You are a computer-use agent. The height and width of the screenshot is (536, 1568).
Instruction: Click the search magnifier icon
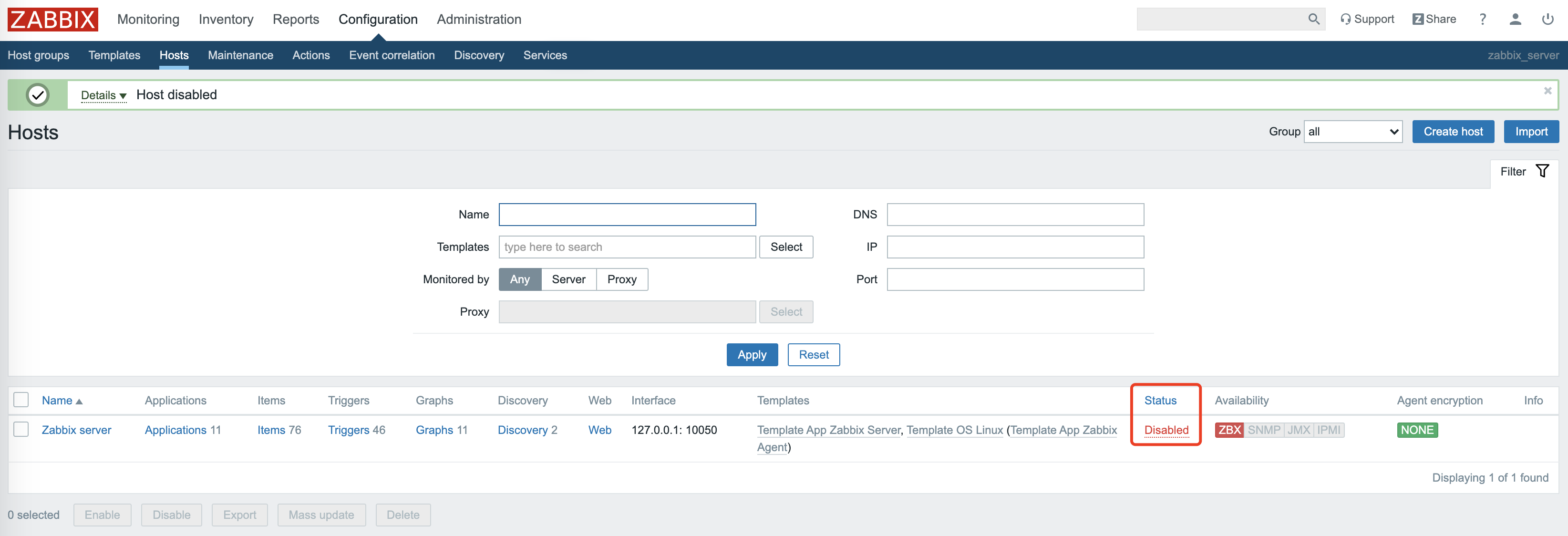[x=1313, y=20]
